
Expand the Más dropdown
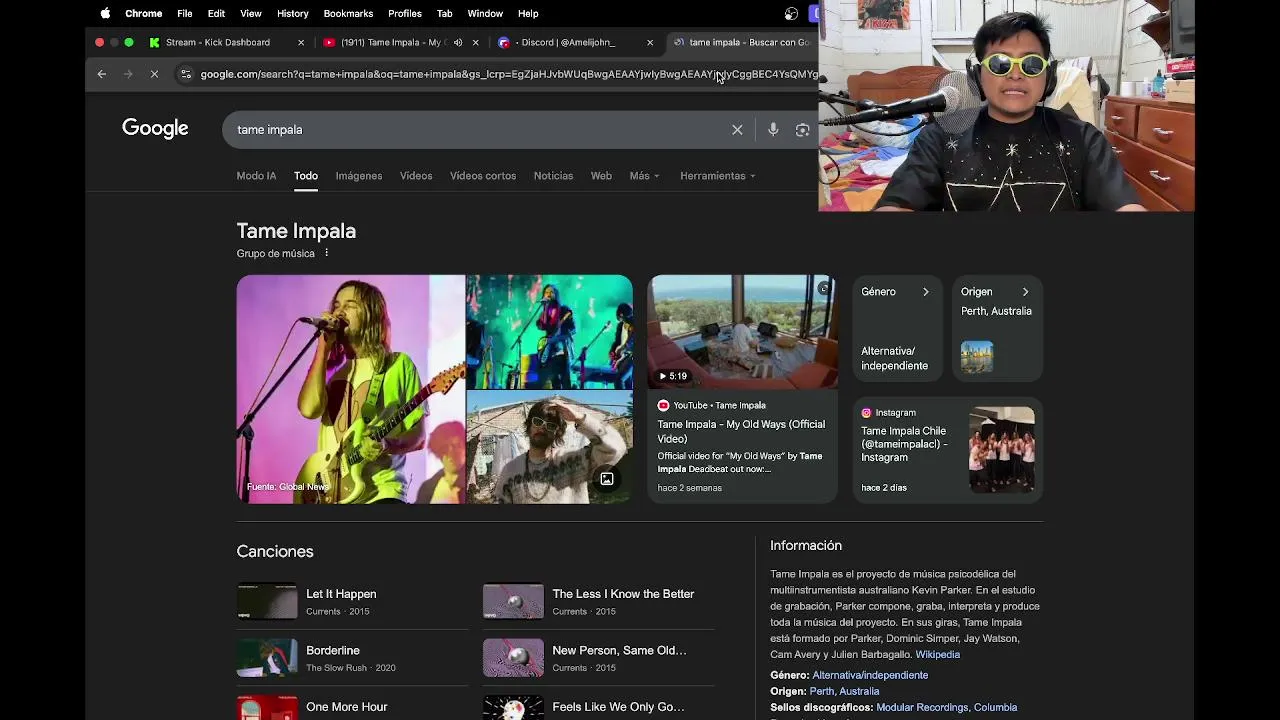(x=644, y=176)
